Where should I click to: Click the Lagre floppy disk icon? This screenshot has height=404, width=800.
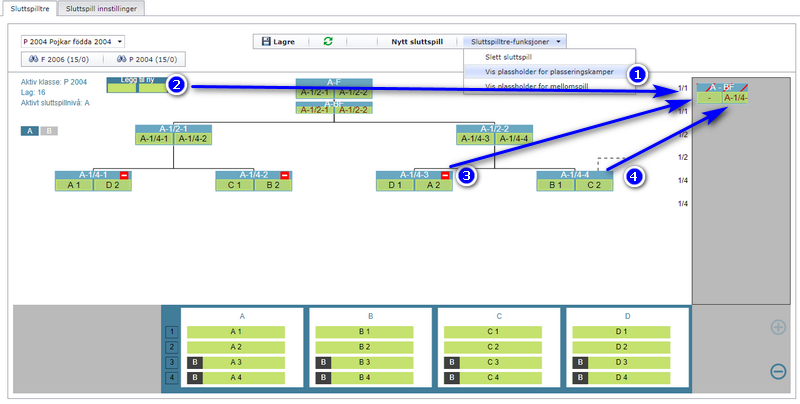(x=266, y=42)
